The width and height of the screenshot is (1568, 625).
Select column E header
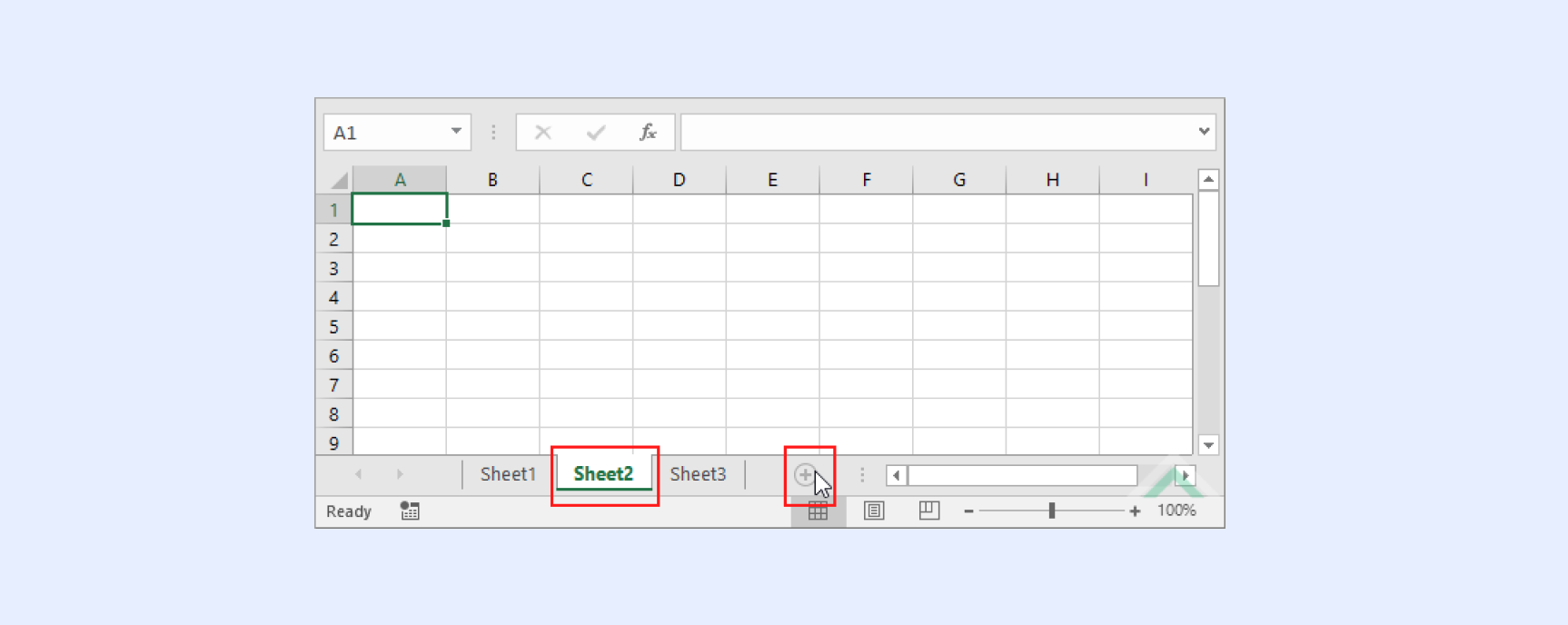click(772, 180)
